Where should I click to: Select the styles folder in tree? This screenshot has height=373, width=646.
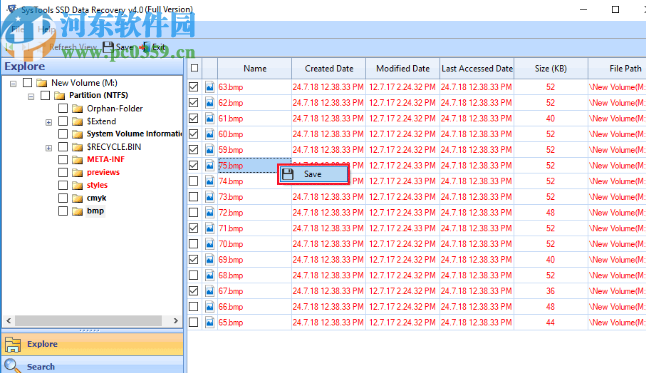97,185
